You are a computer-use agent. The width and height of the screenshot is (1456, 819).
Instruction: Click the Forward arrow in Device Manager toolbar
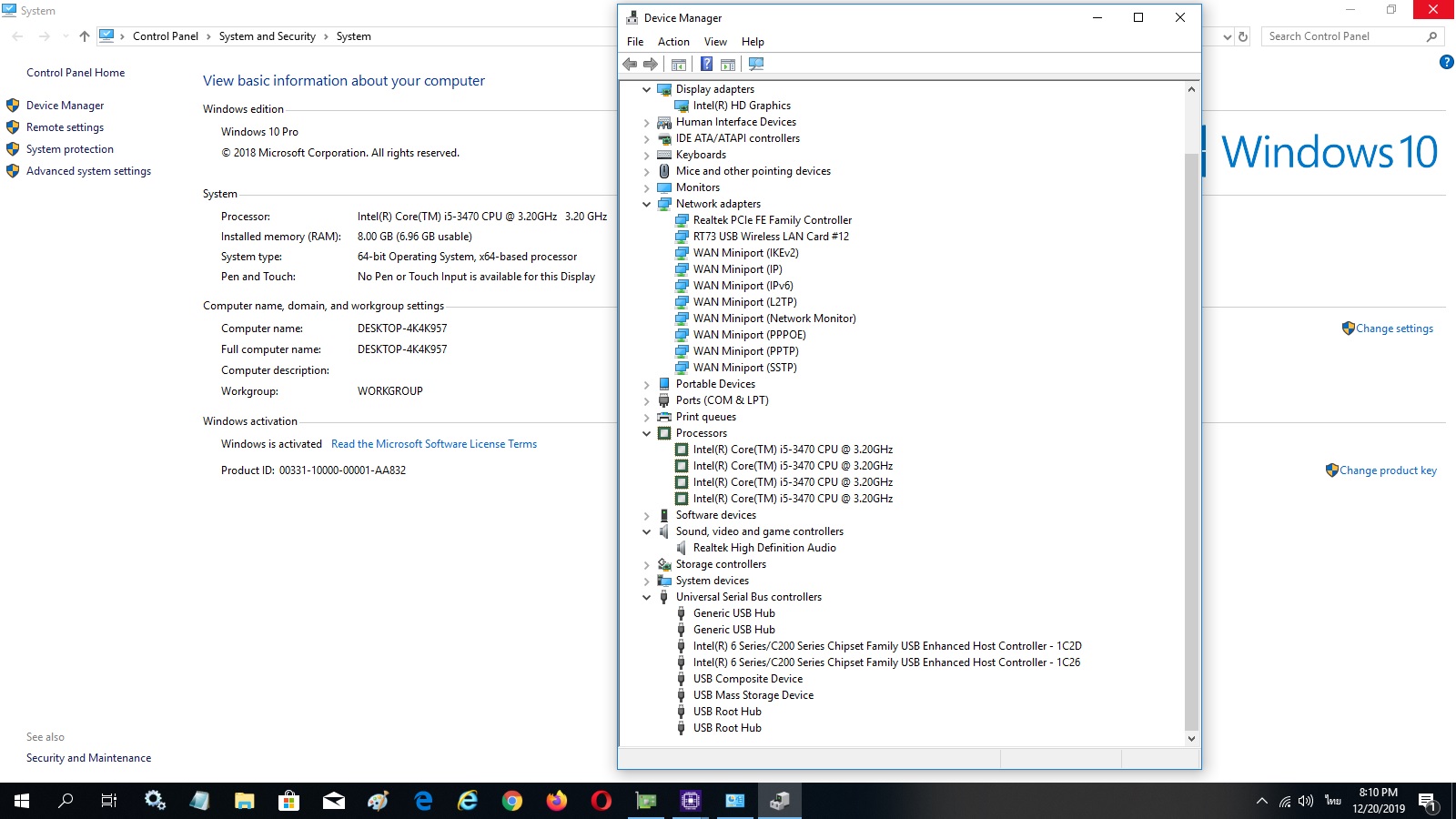651,64
